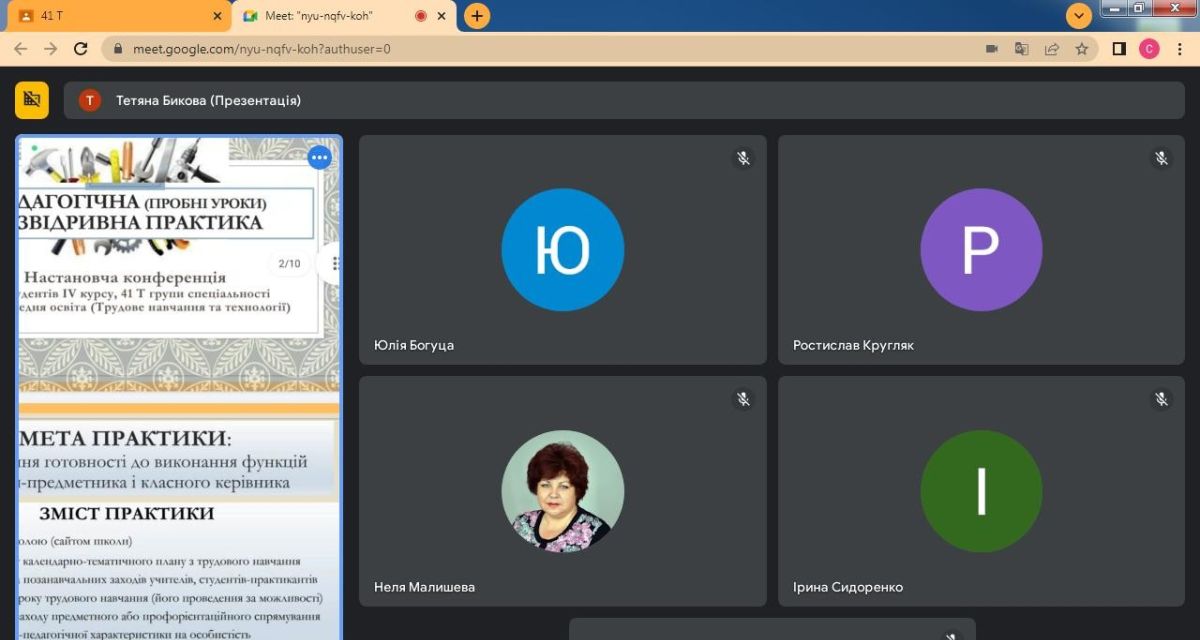Open the browser side panel

(1119, 49)
